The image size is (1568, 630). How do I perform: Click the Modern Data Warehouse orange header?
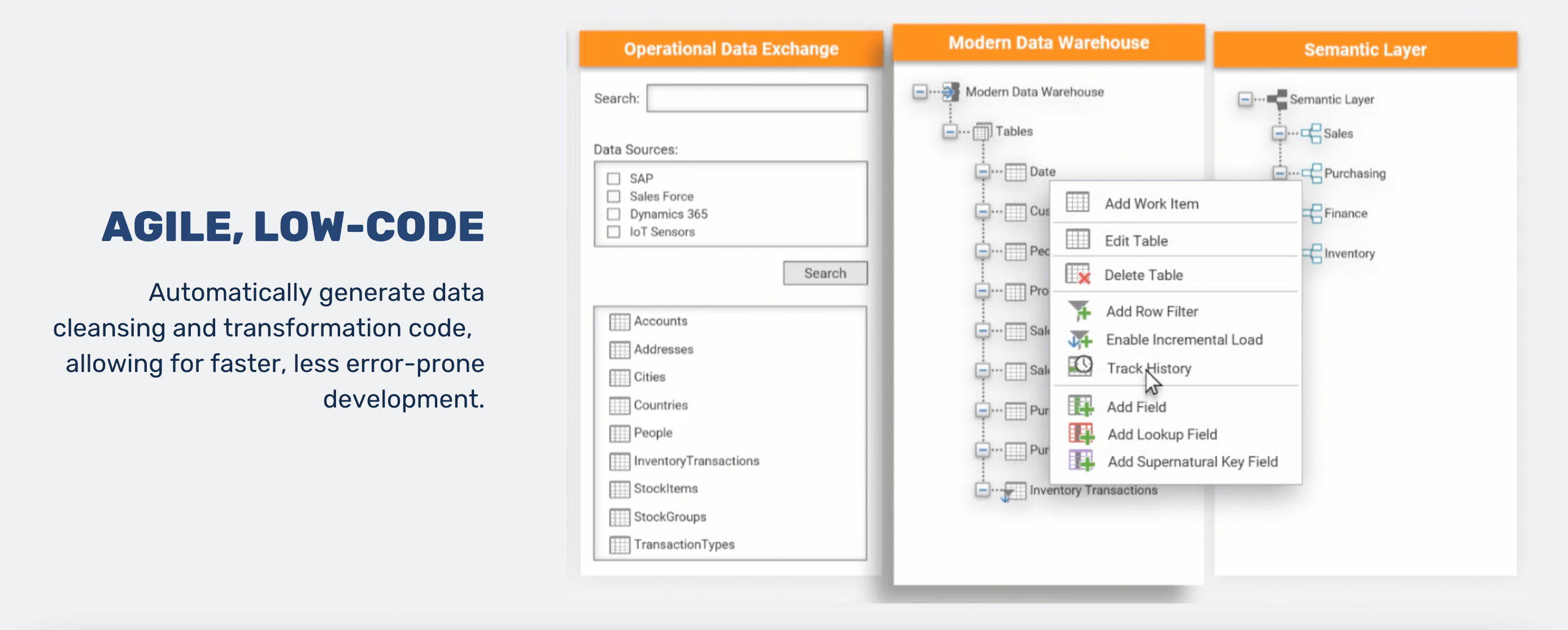(x=1048, y=42)
